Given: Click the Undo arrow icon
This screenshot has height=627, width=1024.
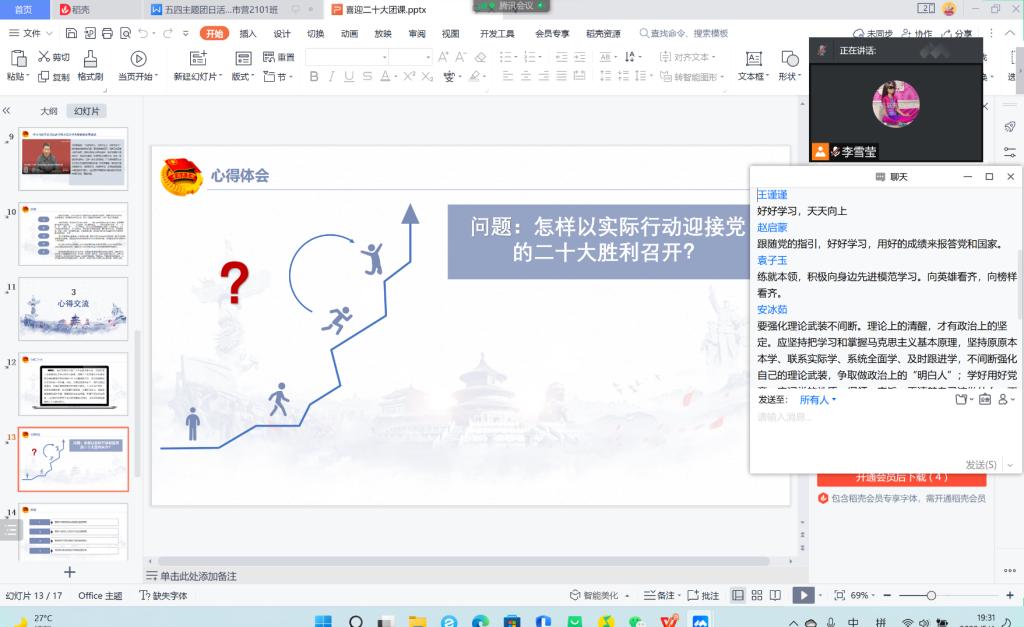Looking at the screenshot, I should tap(143, 33).
